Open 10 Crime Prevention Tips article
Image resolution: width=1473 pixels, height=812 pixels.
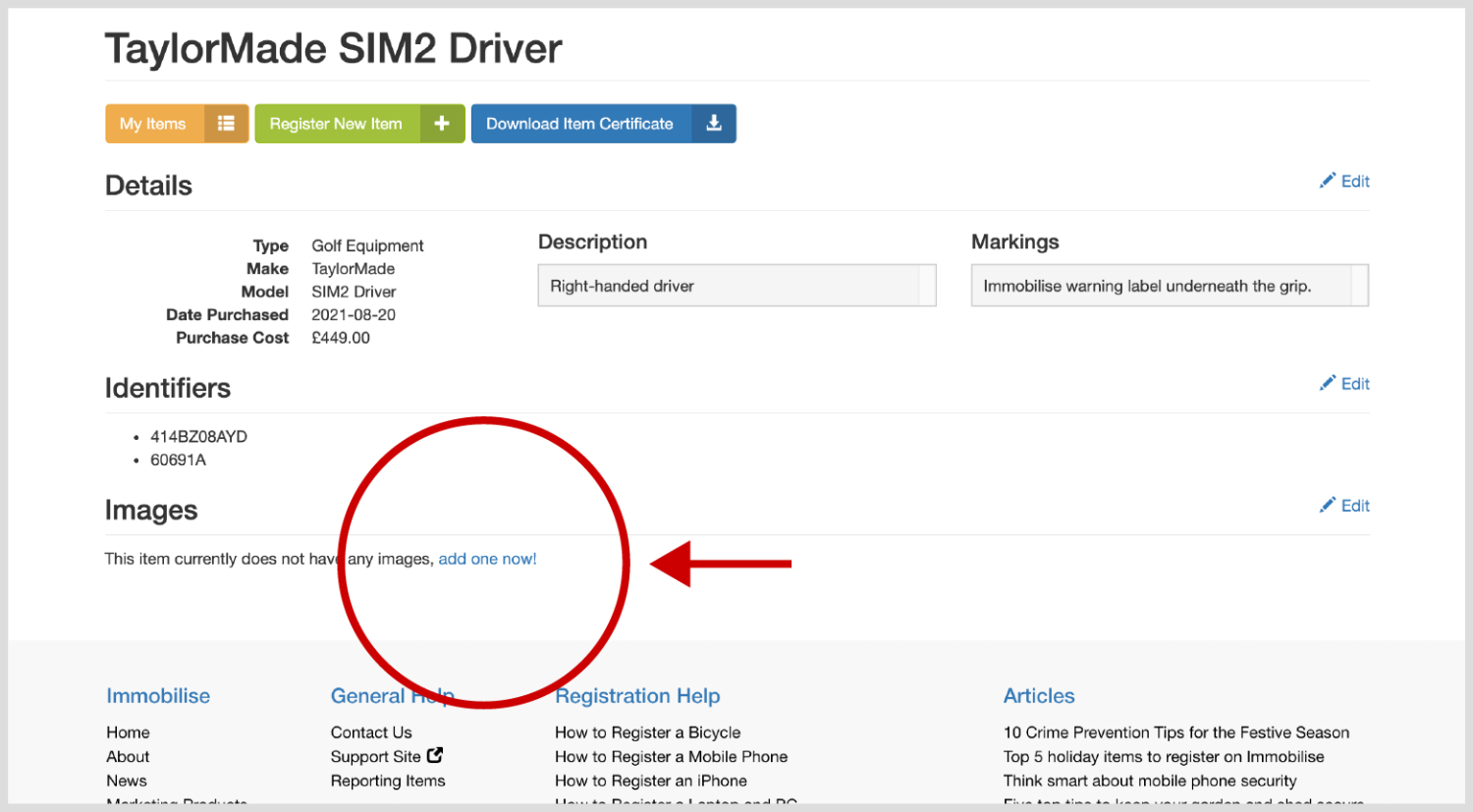pyautogui.click(x=1175, y=732)
